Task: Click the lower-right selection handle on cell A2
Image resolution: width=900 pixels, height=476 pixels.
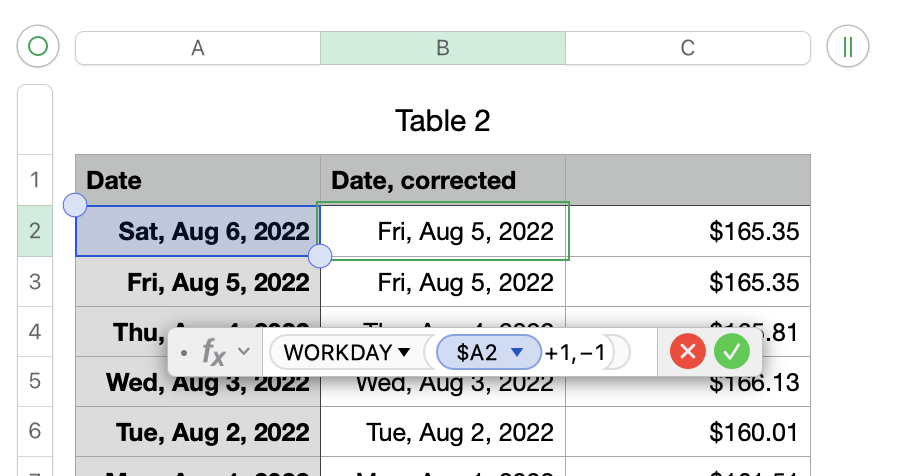Action: click(320, 257)
